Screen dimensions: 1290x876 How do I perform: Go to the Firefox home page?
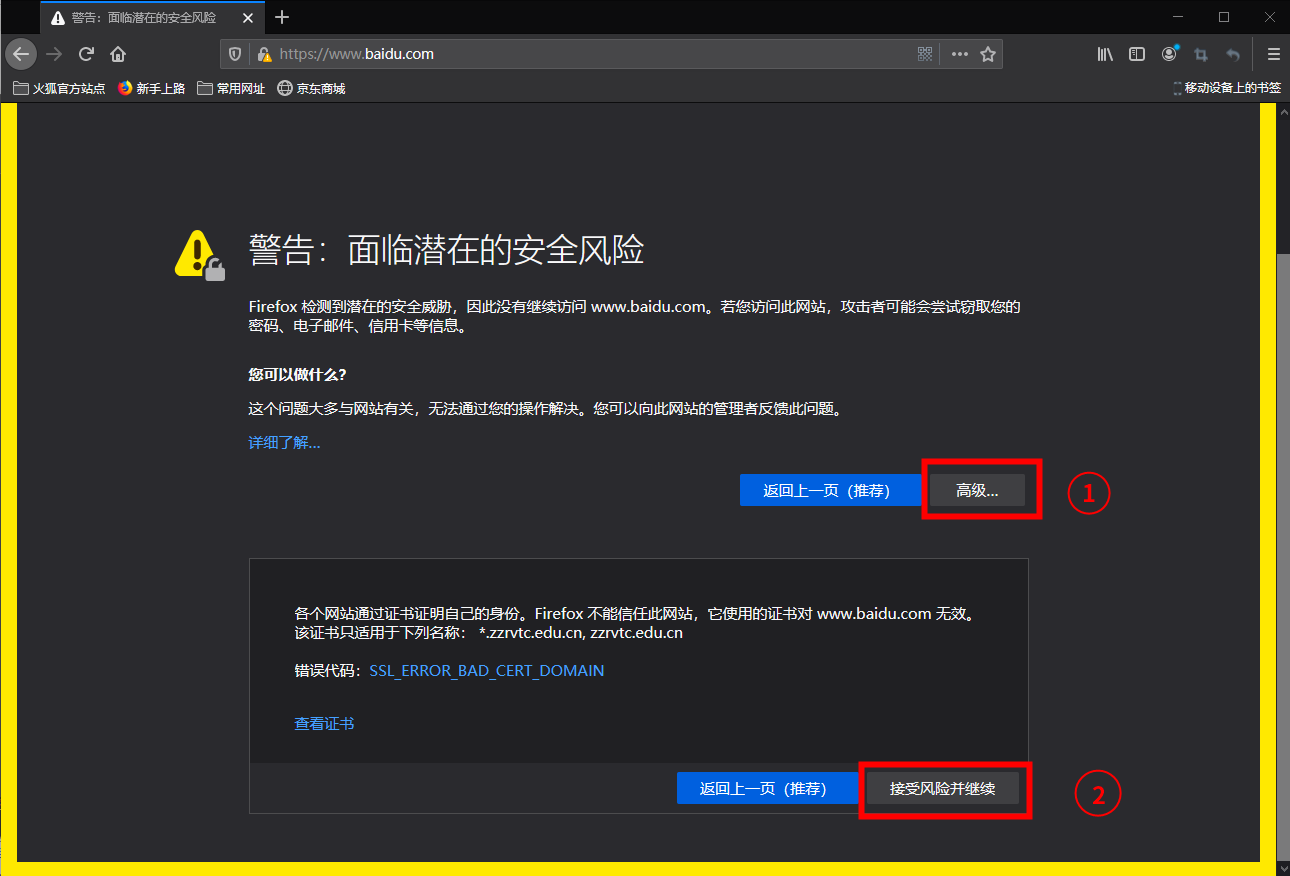pyautogui.click(x=118, y=54)
